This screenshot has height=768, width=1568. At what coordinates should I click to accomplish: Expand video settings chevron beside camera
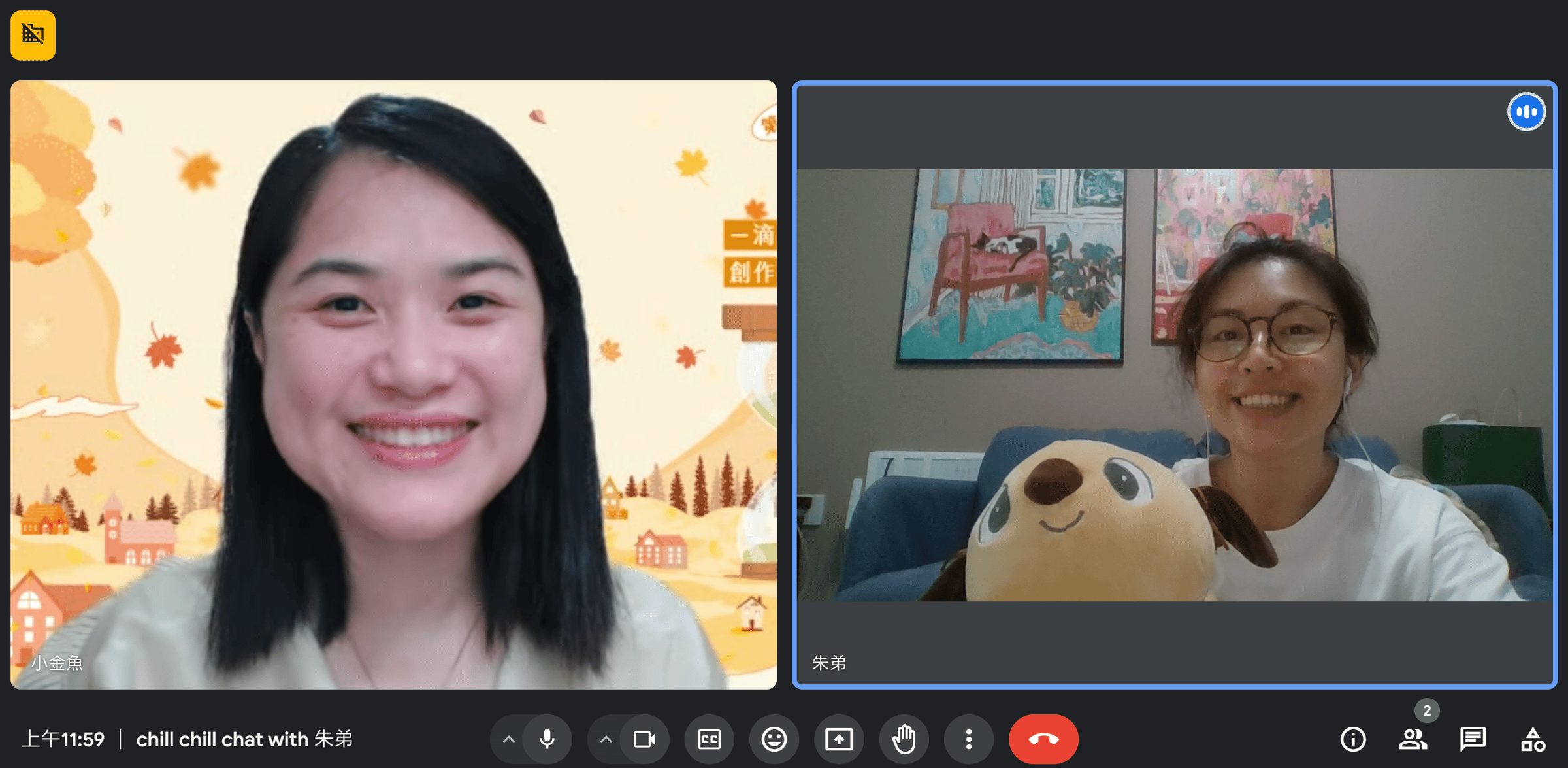[x=606, y=739]
